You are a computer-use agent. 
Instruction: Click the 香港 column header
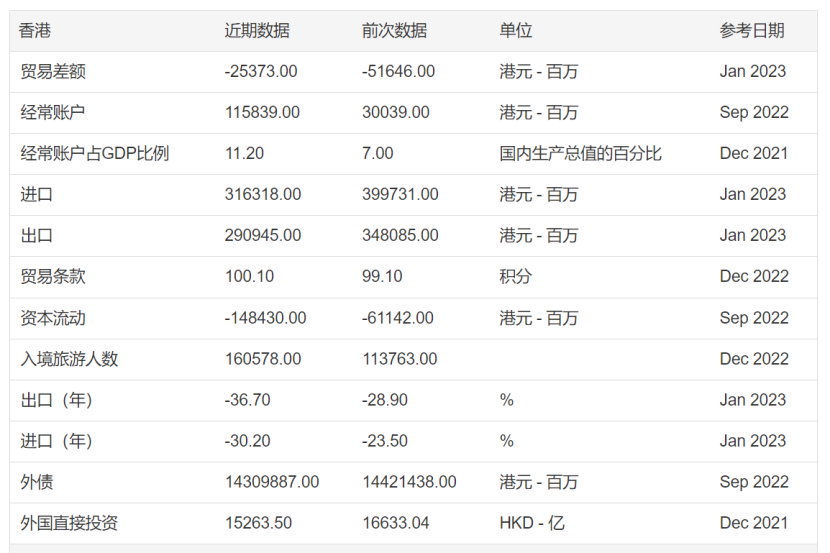35,30
